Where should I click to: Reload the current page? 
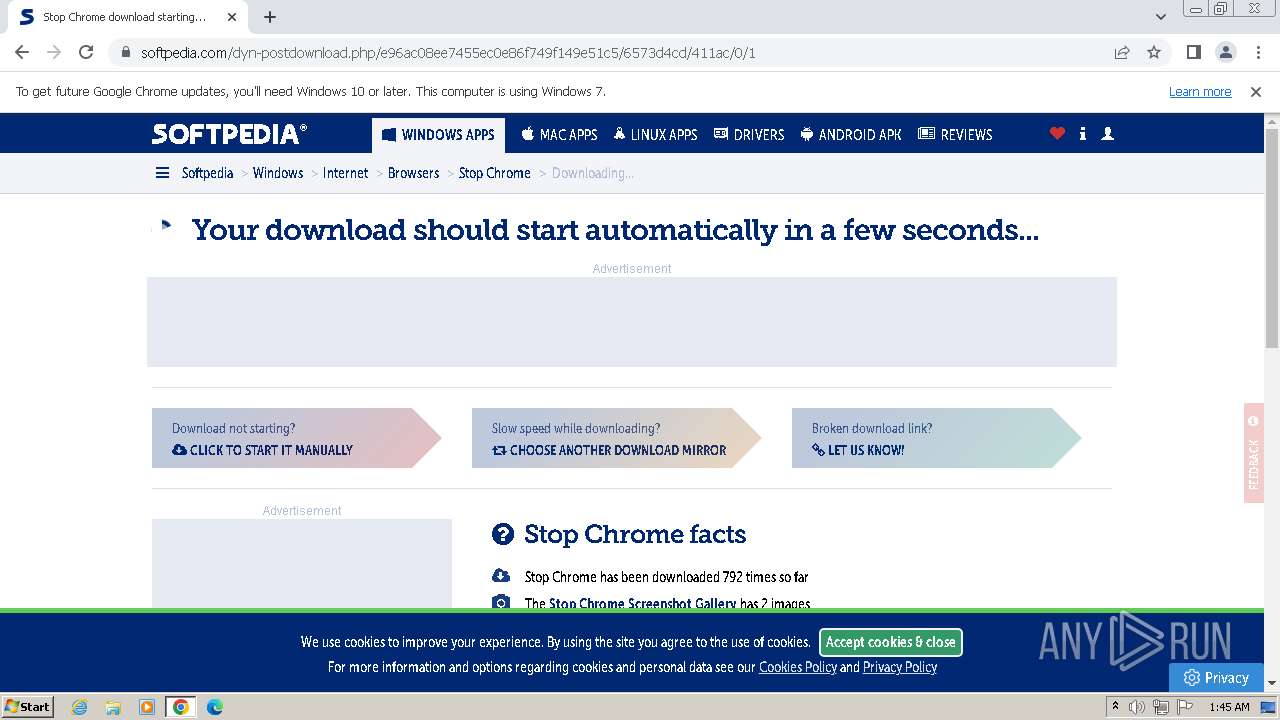(x=86, y=52)
